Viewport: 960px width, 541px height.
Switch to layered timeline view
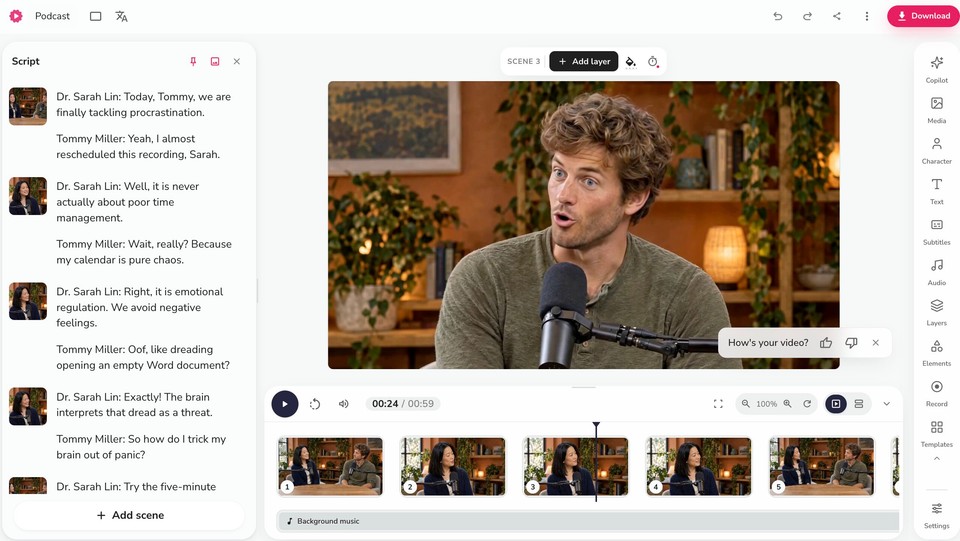pos(859,404)
